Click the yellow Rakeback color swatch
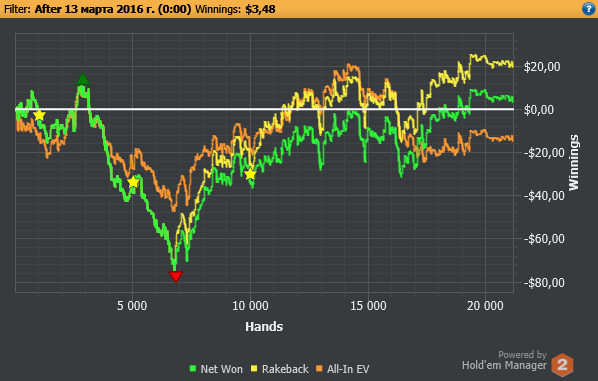Screen dimensions: 598x381 tap(254, 369)
